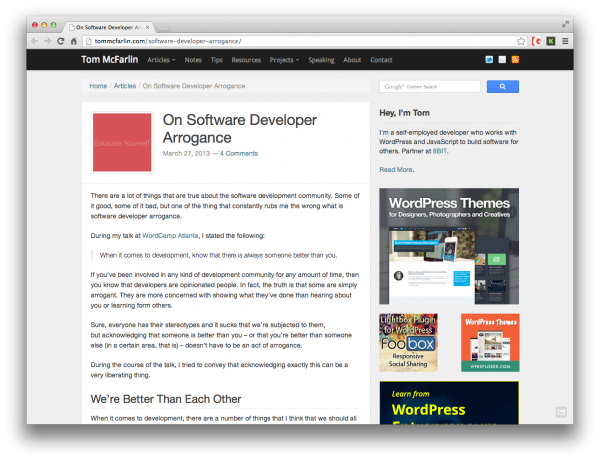Click the share icon at bottom right

561,412
